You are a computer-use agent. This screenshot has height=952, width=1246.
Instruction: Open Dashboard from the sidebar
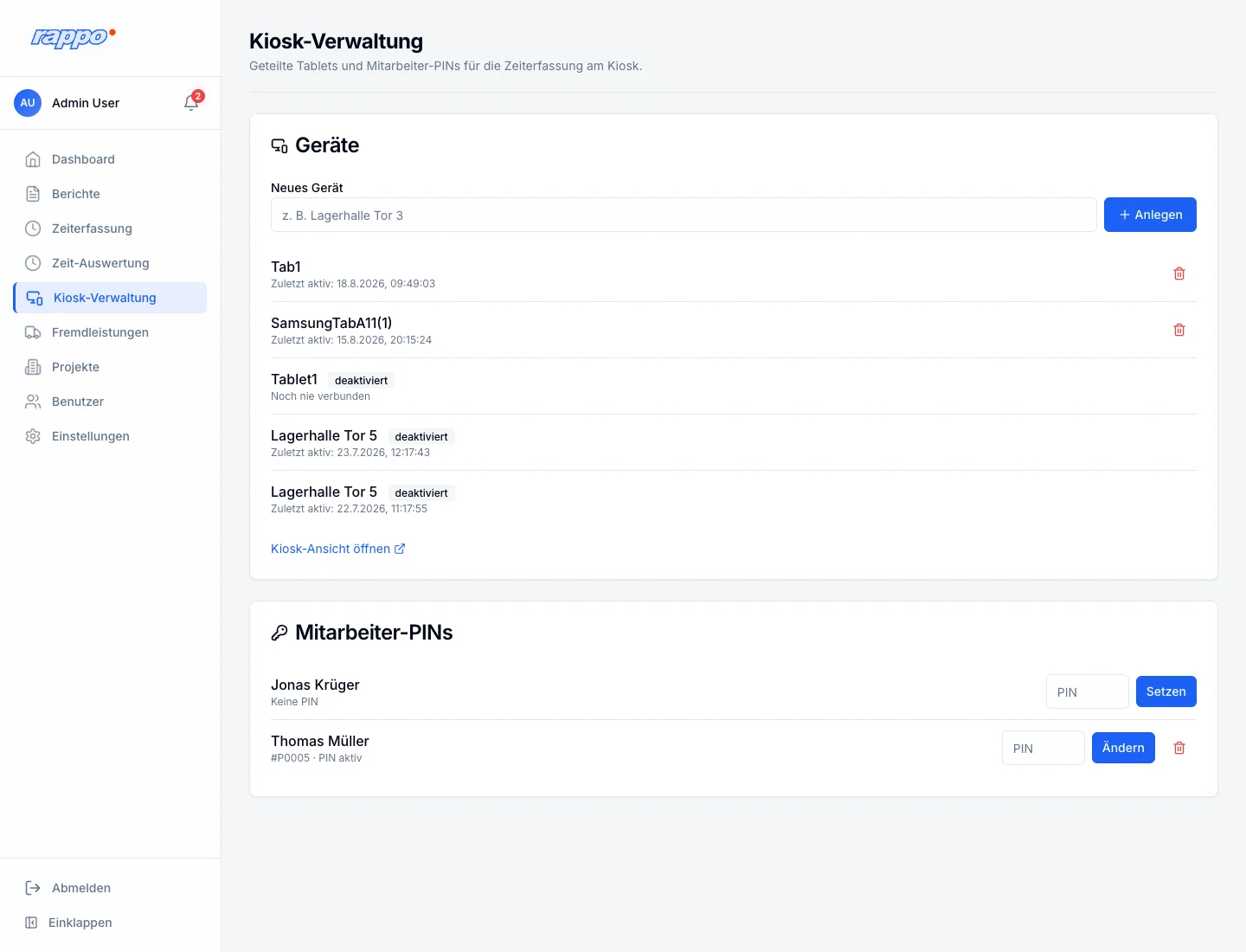click(x=111, y=159)
